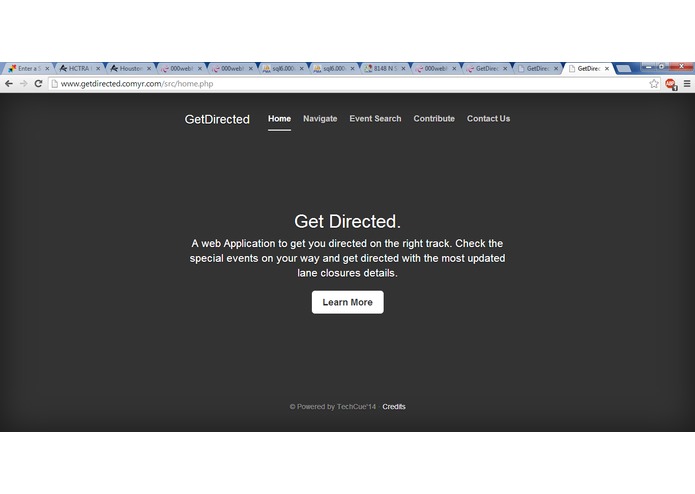The width and height of the screenshot is (695, 494).
Task: Close the HCTRA tab
Action: tap(98, 69)
